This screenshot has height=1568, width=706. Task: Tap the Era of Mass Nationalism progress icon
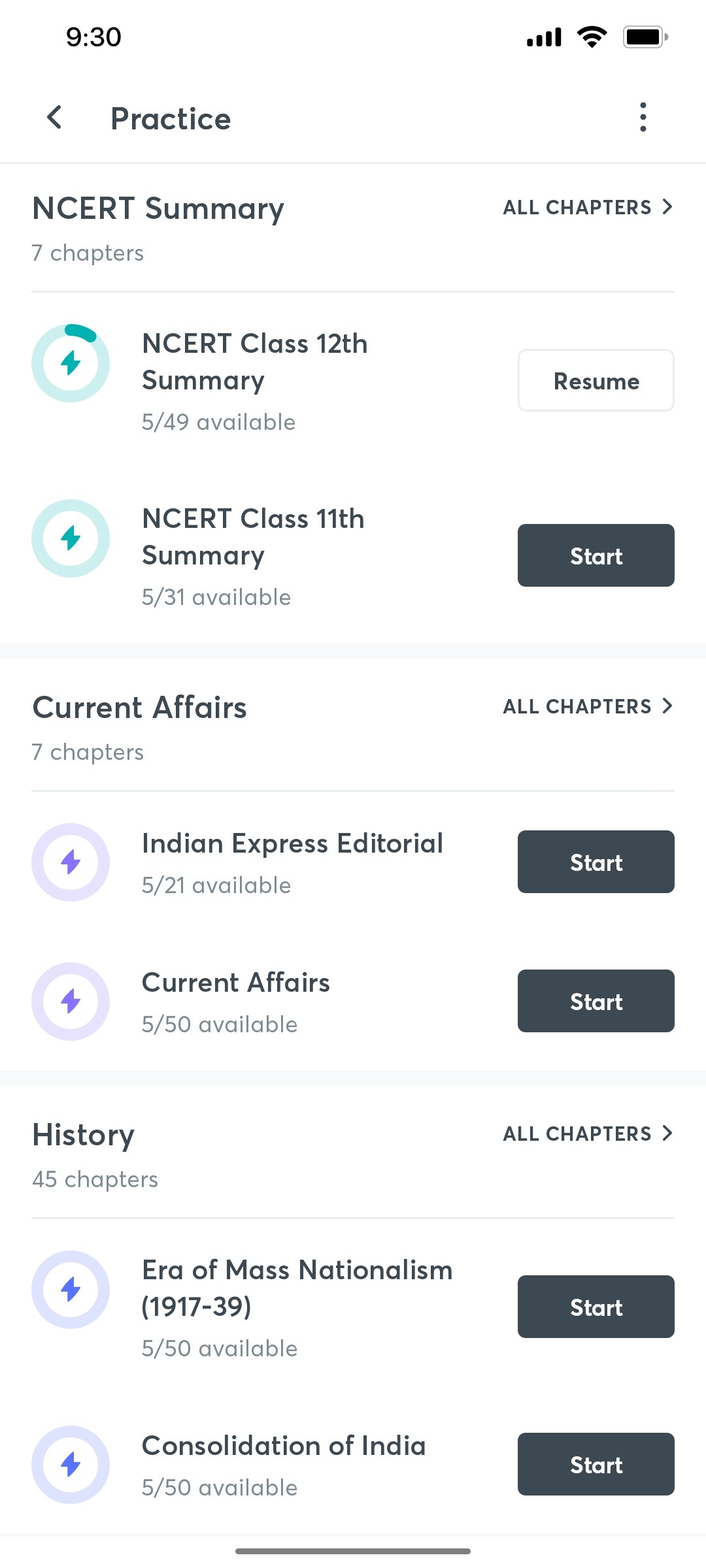click(71, 1288)
